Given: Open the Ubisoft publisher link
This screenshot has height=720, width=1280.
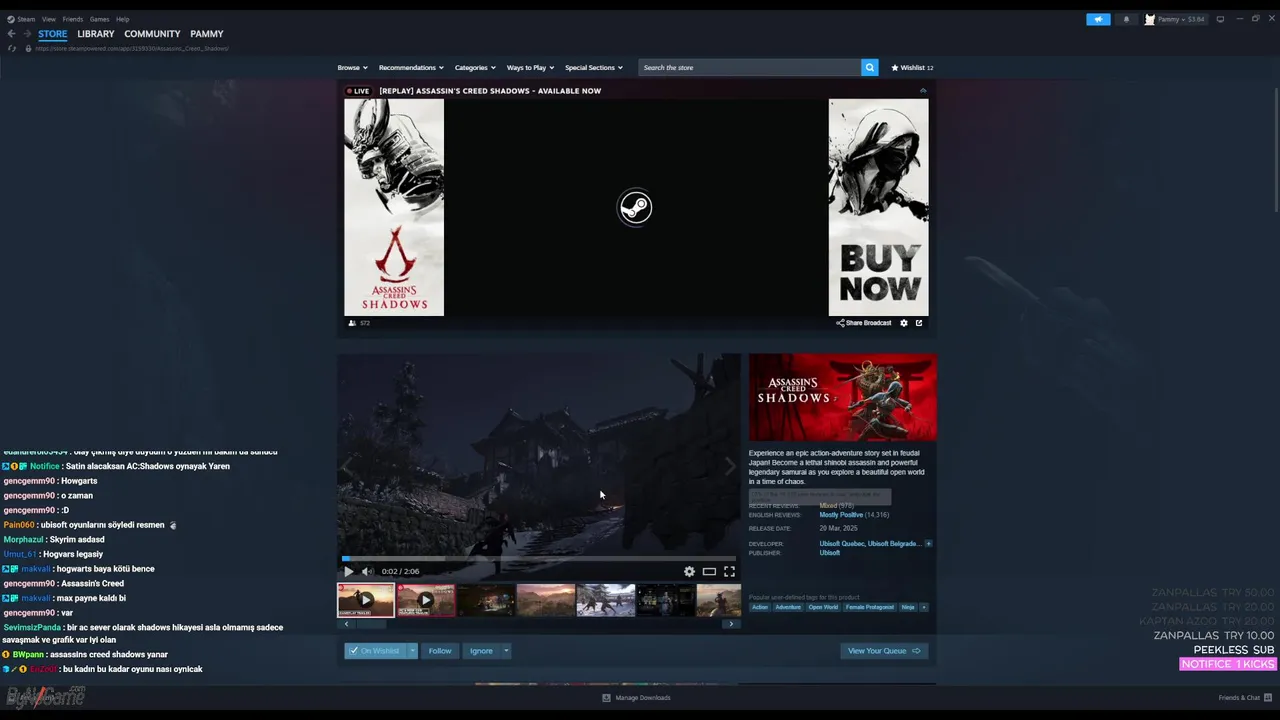Looking at the screenshot, I should [x=830, y=553].
